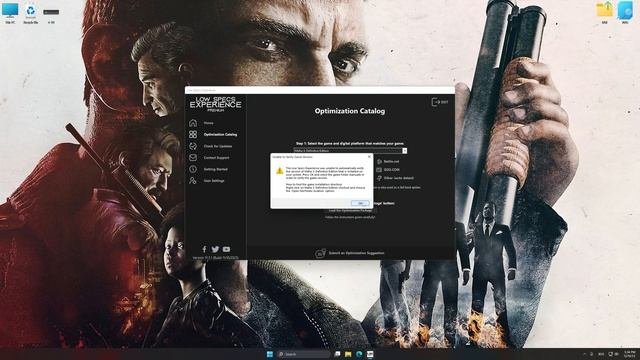Click the Check for Updates refresh icon
Screen dimensions: 640x360
point(193,146)
